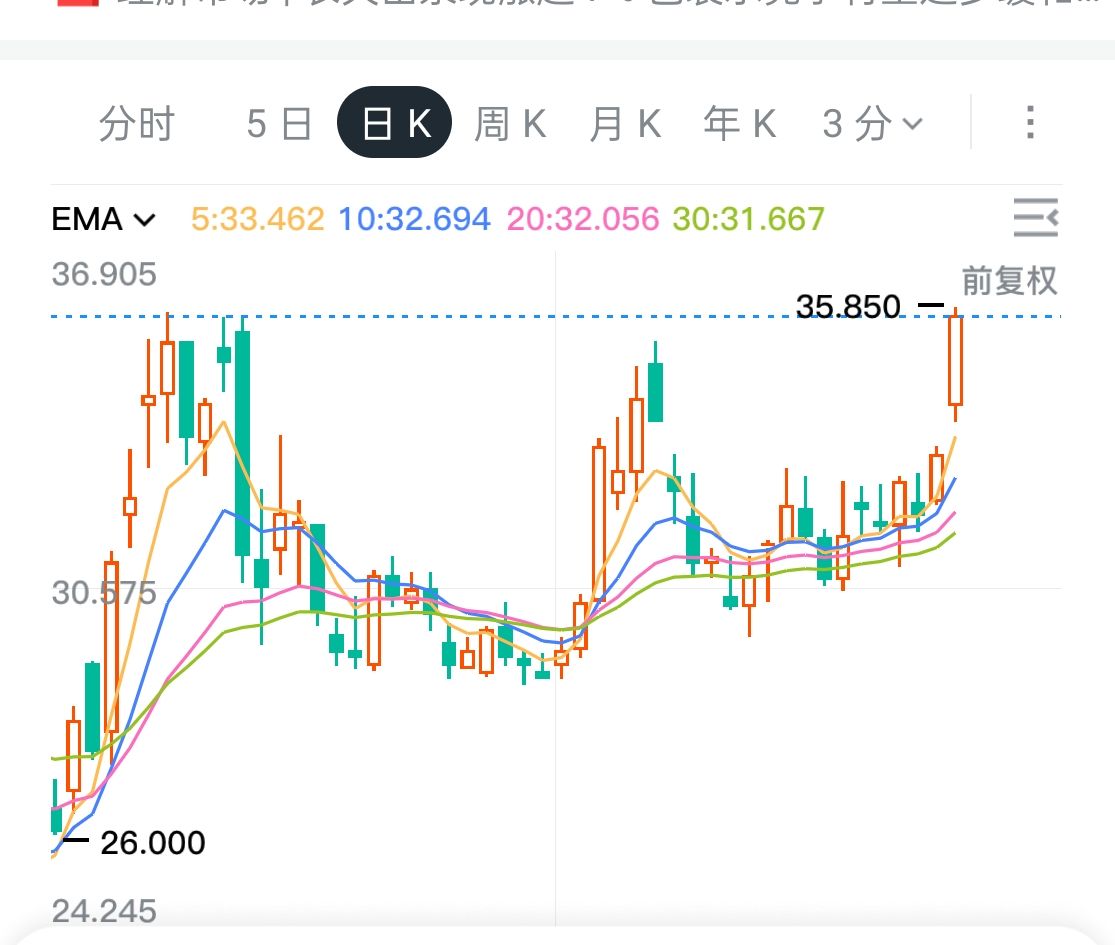Click the 30.575 price axis label
The width and height of the screenshot is (1115, 945).
point(104,593)
